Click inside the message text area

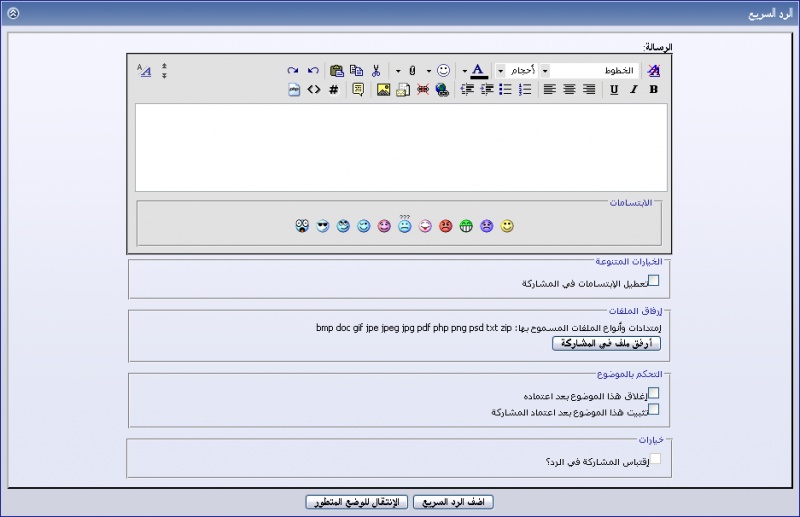click(x=401, y=147)
